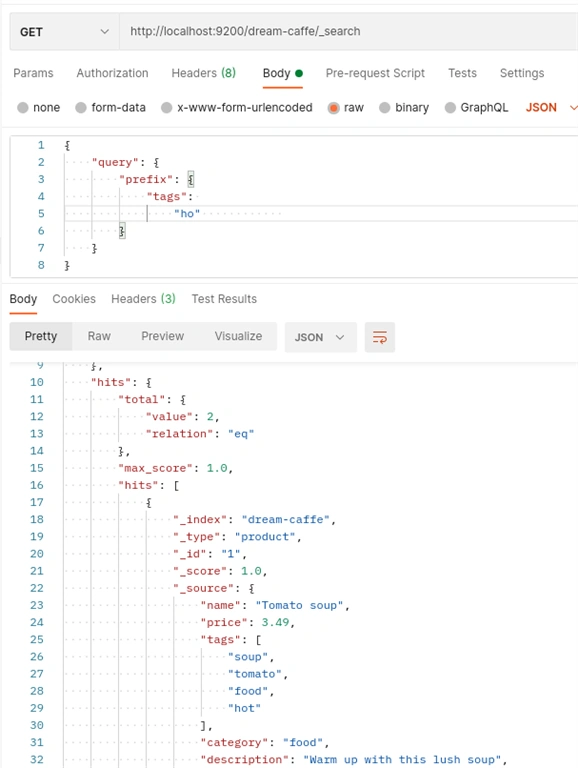Click the "tomato" tag in response
This screenshot has width=578, height=768.
pos(255,674)
